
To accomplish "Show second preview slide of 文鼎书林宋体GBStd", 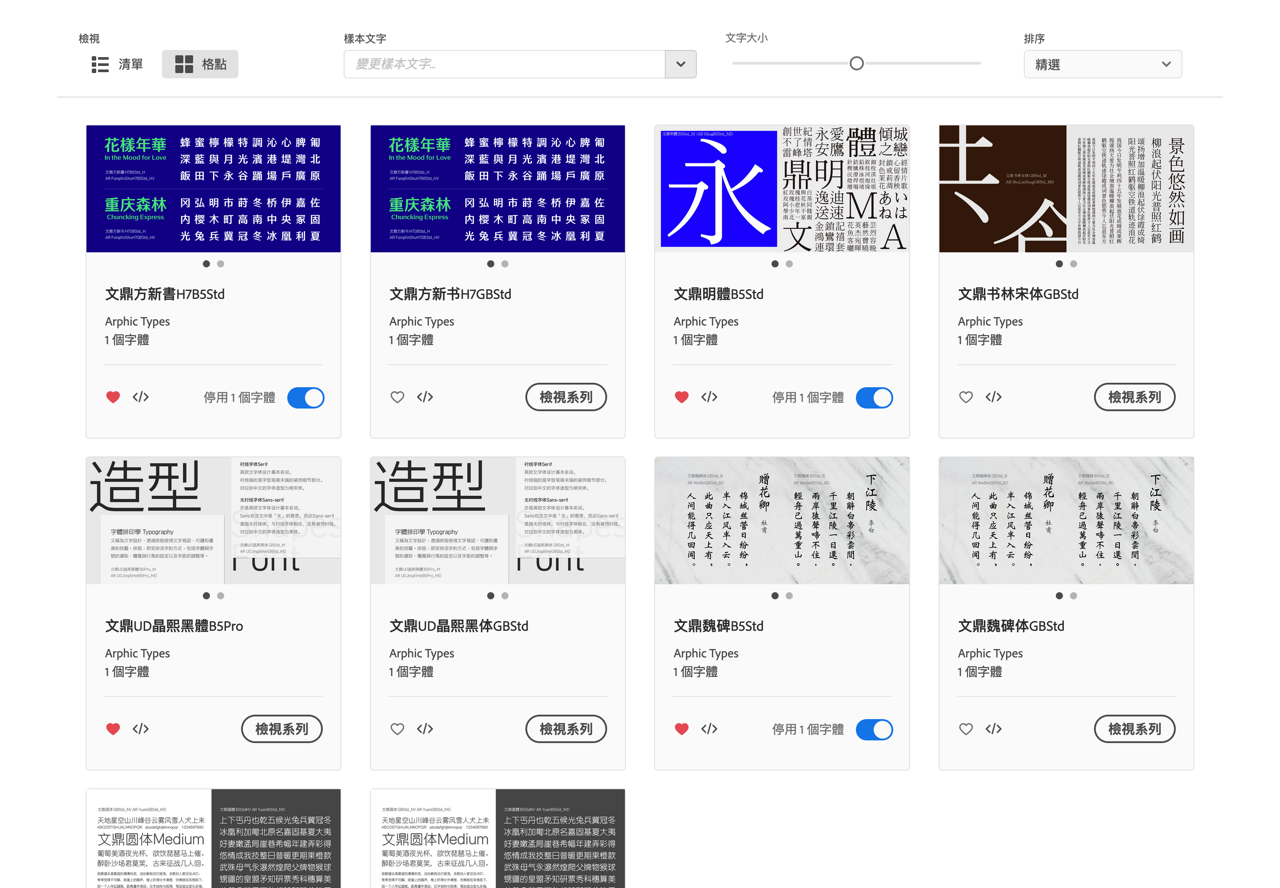I will (1073, 264).
